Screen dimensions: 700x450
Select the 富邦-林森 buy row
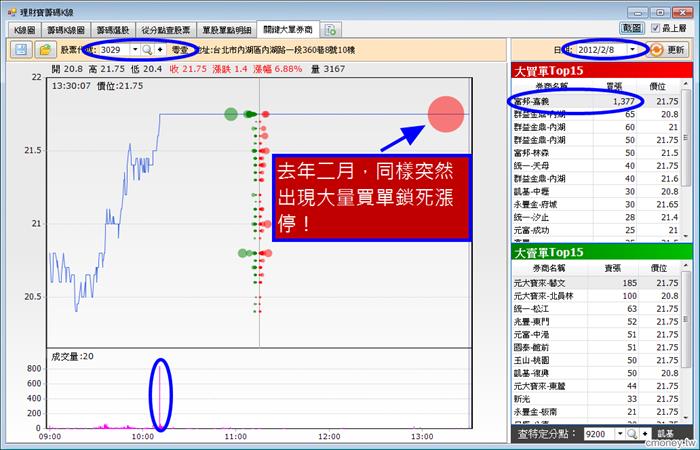pyautogui.click(x=596, y=153)
